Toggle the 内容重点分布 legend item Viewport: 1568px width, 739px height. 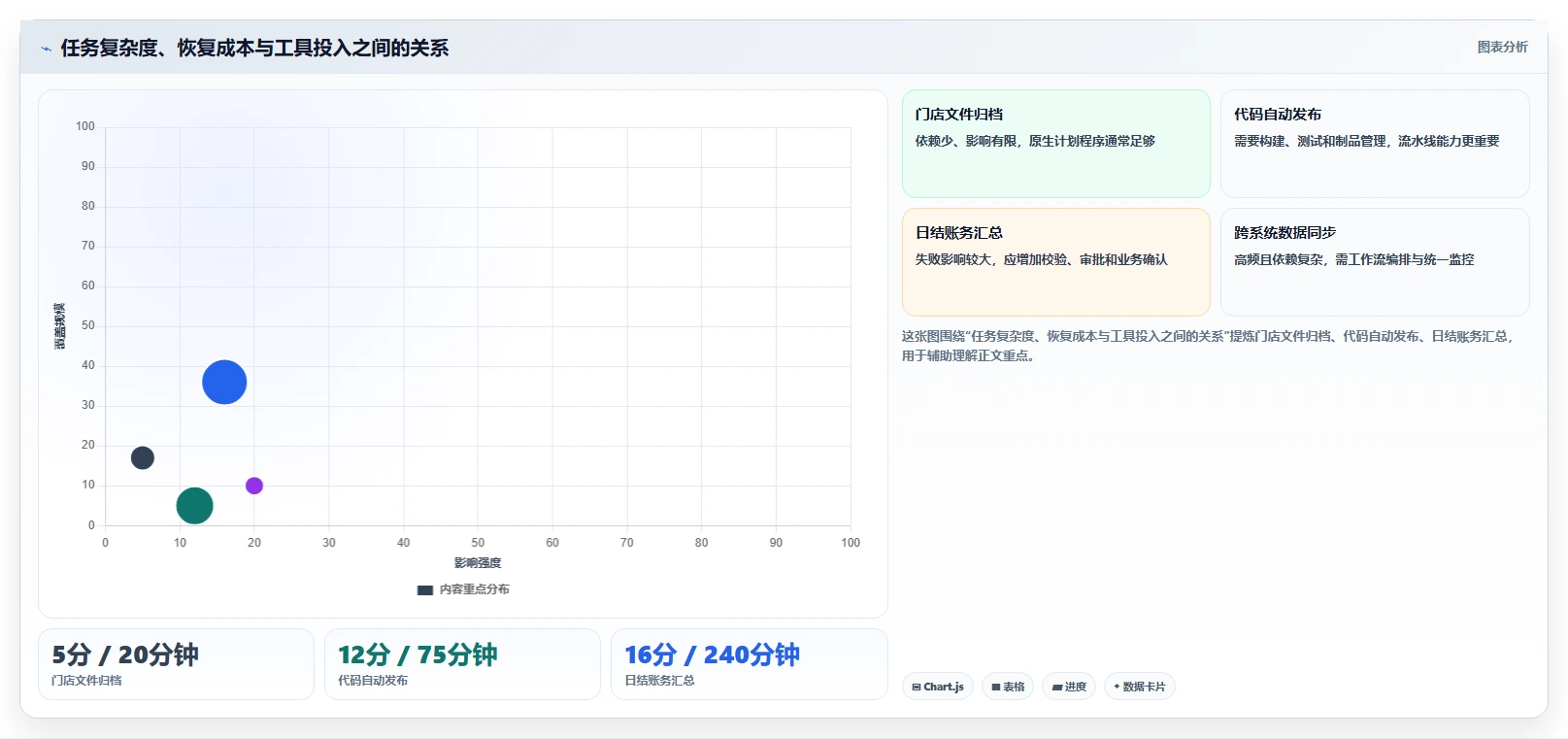click(x=463, y=589)
